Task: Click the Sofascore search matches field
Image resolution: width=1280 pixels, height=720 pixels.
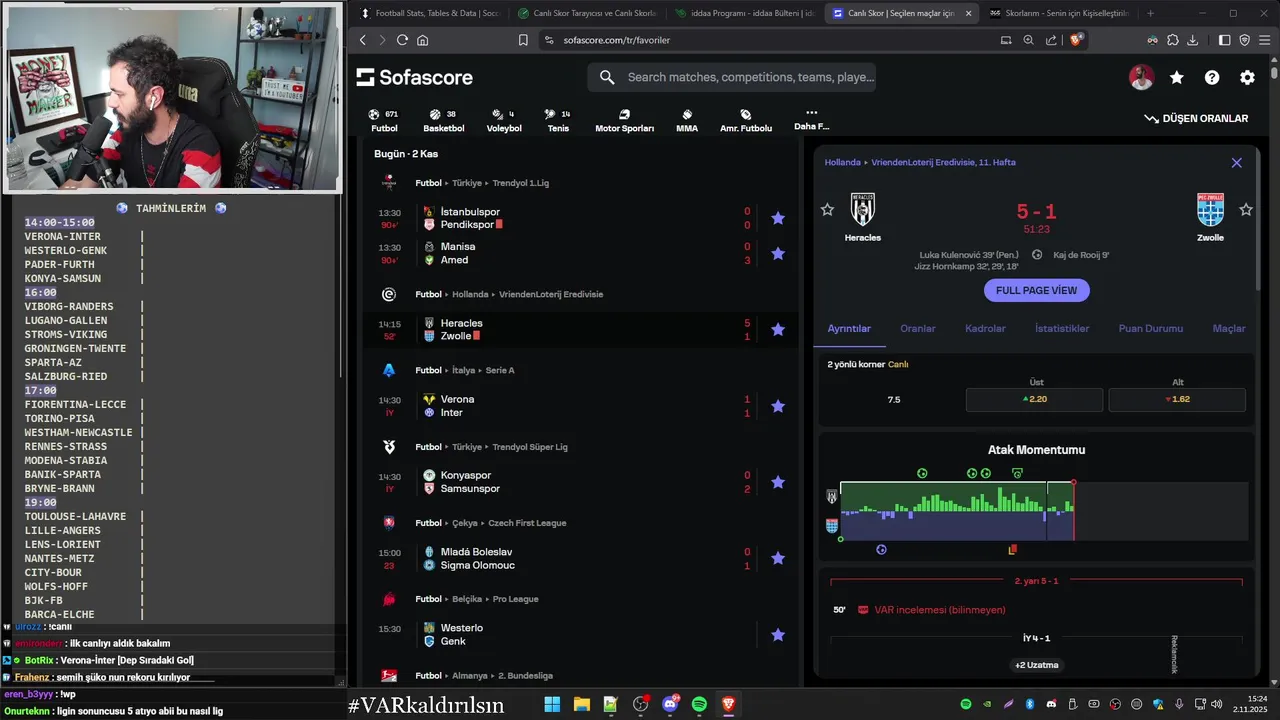Action: pyautogui.click(x=732, y=77)
